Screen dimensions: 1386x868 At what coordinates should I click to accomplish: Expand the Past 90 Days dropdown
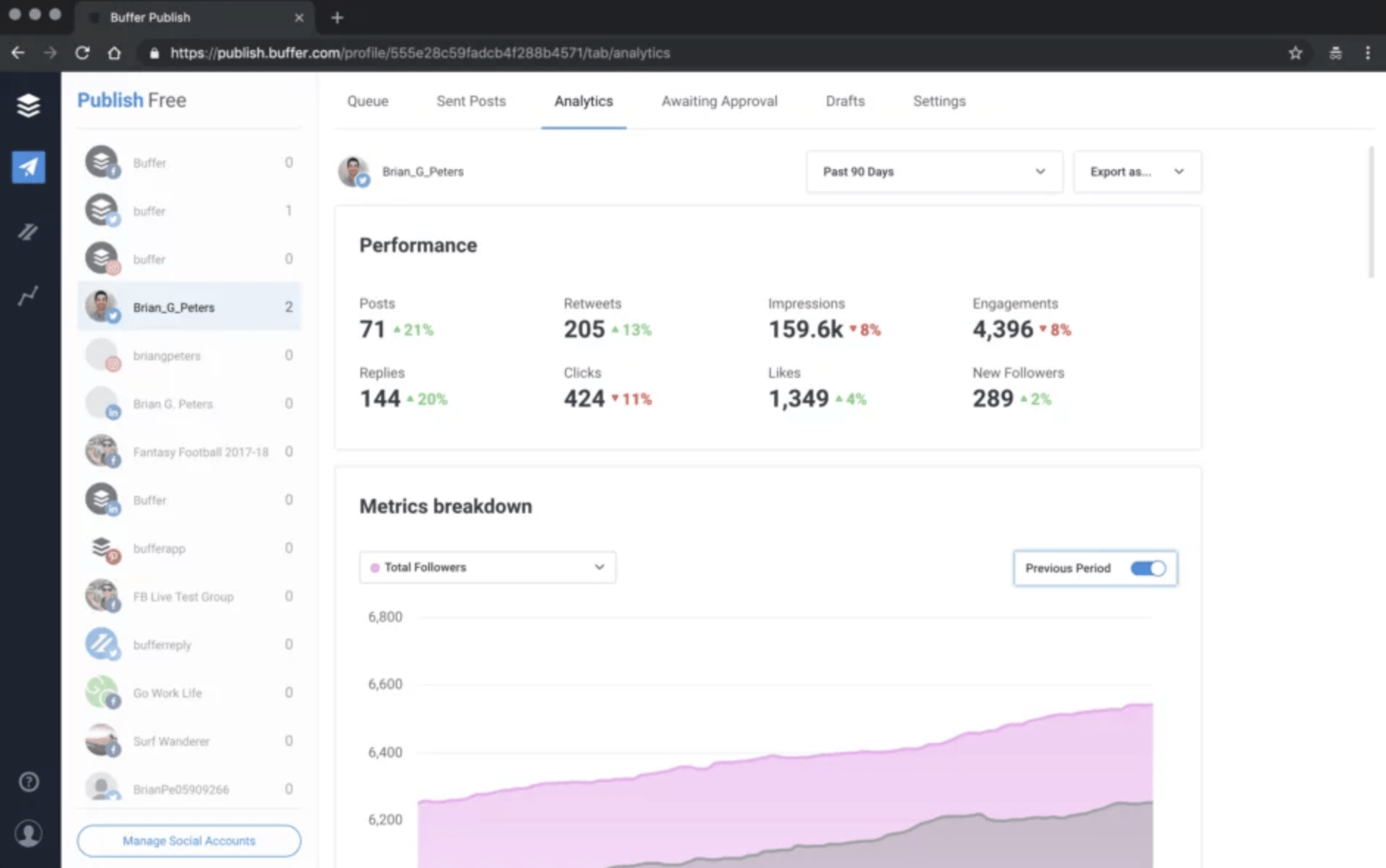click(934, 171)
